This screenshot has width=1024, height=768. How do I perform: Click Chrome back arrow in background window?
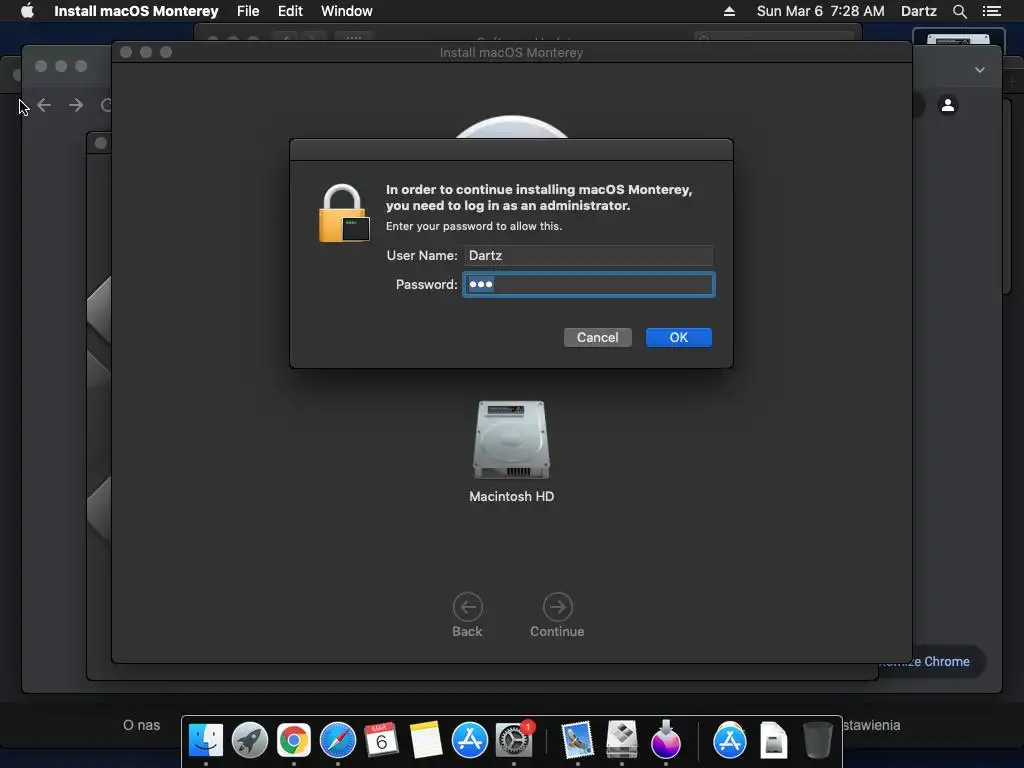pyautogui.click(x=44, y=105)
